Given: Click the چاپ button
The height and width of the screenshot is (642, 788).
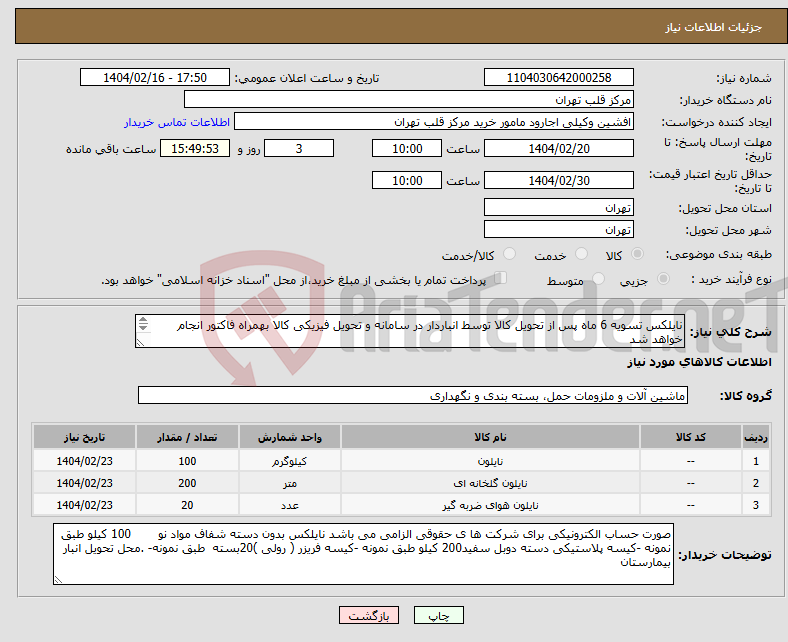Looking at the screenshot, I should [439, 615].
